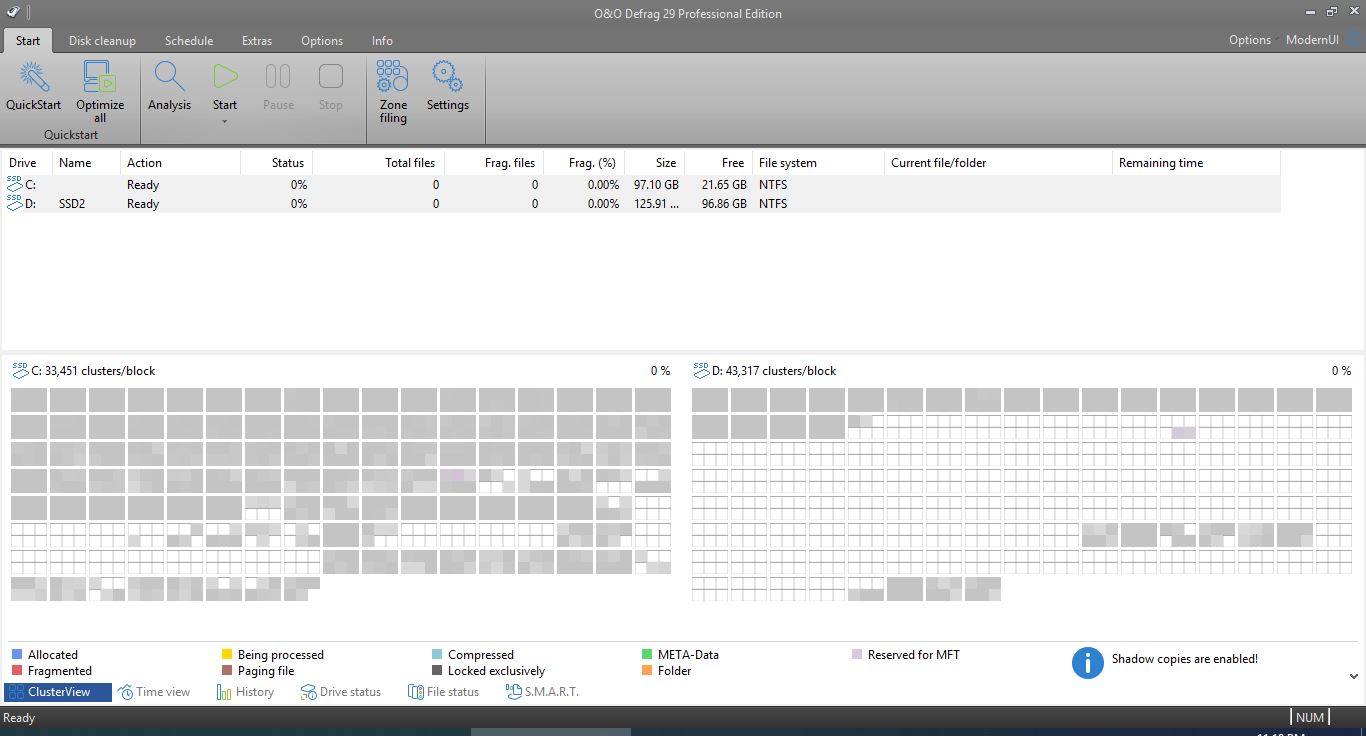Click the SSD2 name cell

[x=74, y=204]
